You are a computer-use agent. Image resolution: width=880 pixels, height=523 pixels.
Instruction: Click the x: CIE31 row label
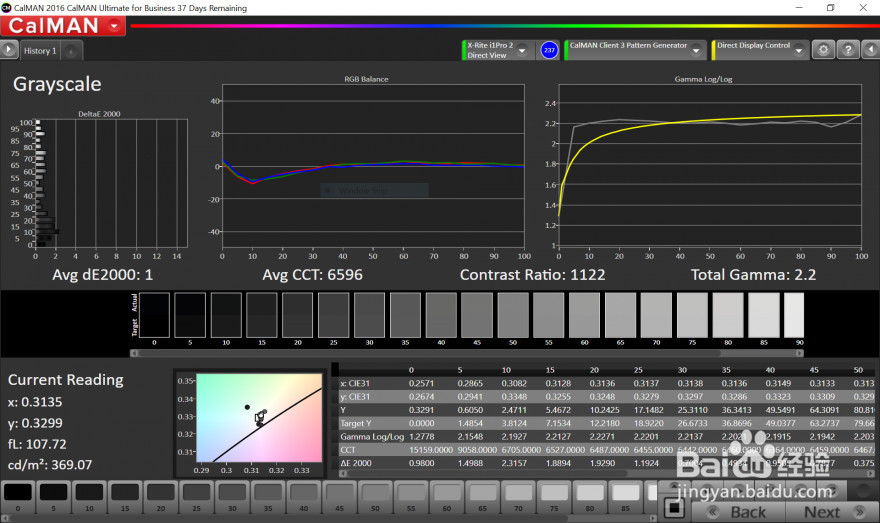[355, 383]
